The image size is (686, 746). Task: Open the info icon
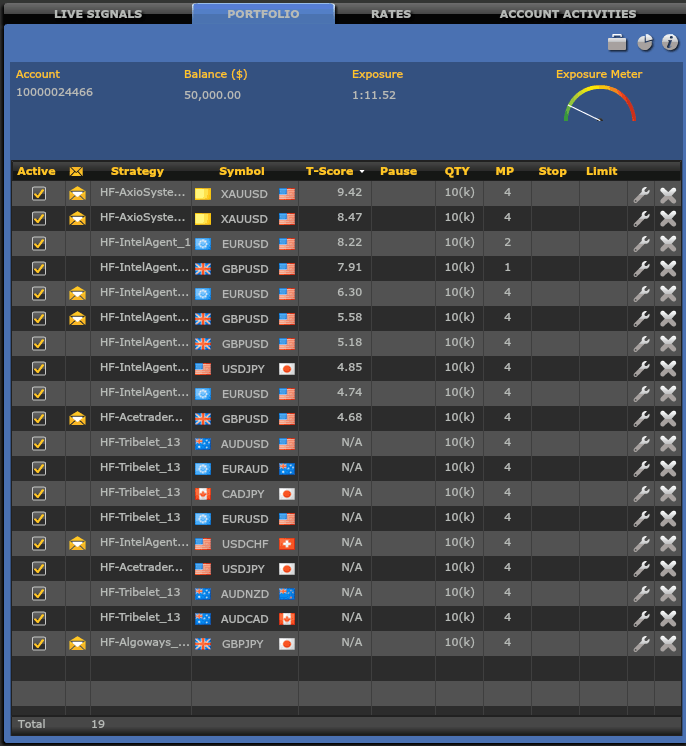670,43
